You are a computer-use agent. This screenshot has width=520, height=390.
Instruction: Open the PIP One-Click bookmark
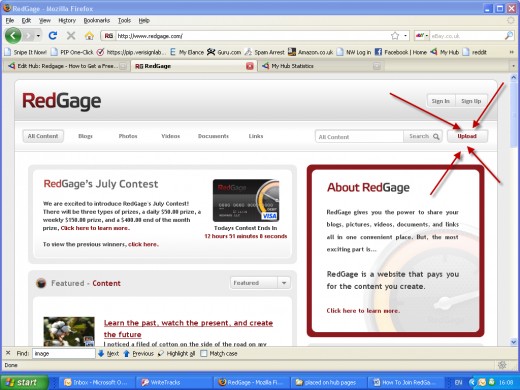[73, 52]
